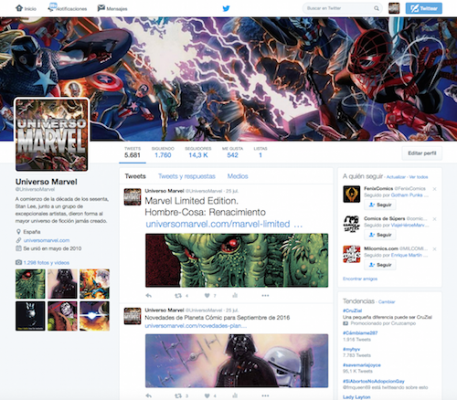Open more options on Novedades Planeta Cómic tweet
The width and height of the screenshot is (457, 400).
click(265, 396)
